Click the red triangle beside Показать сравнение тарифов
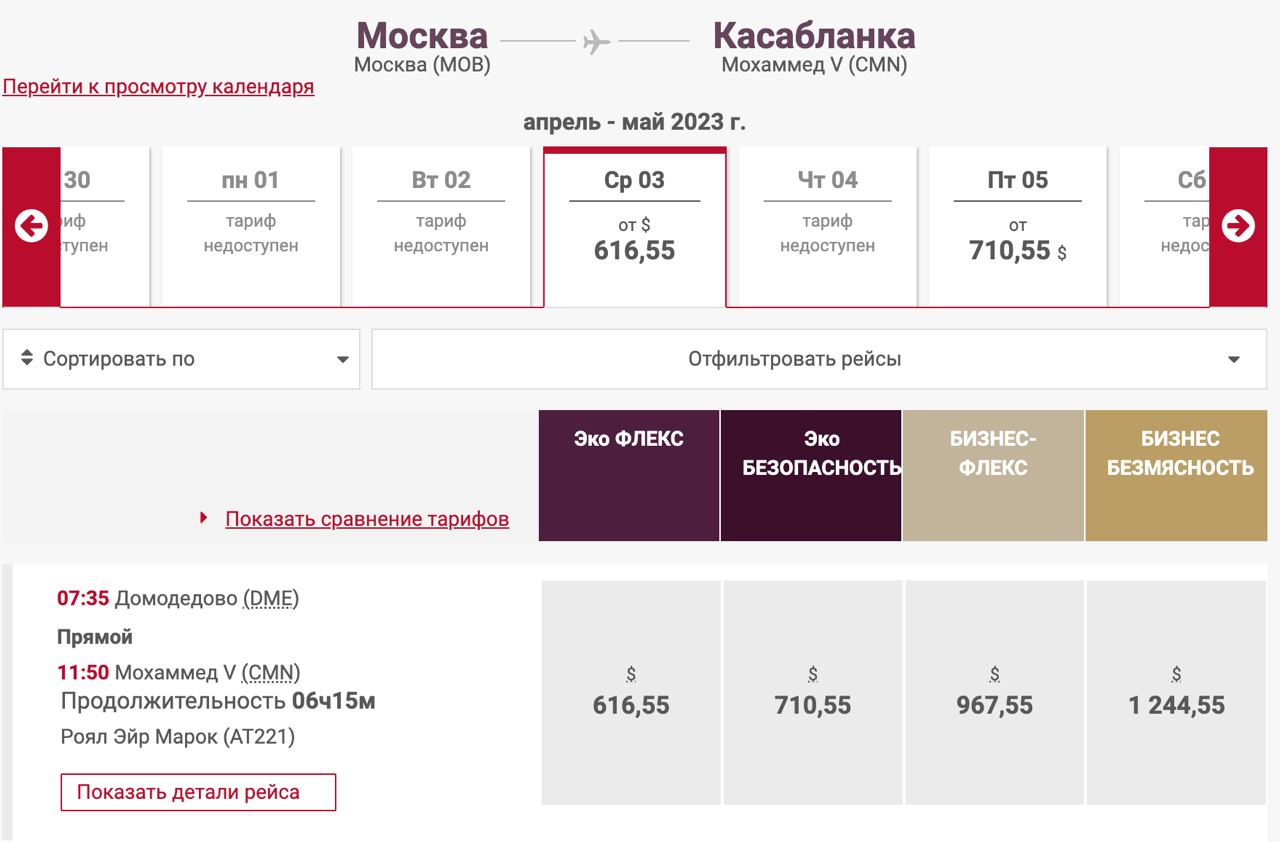 [204, 518]
